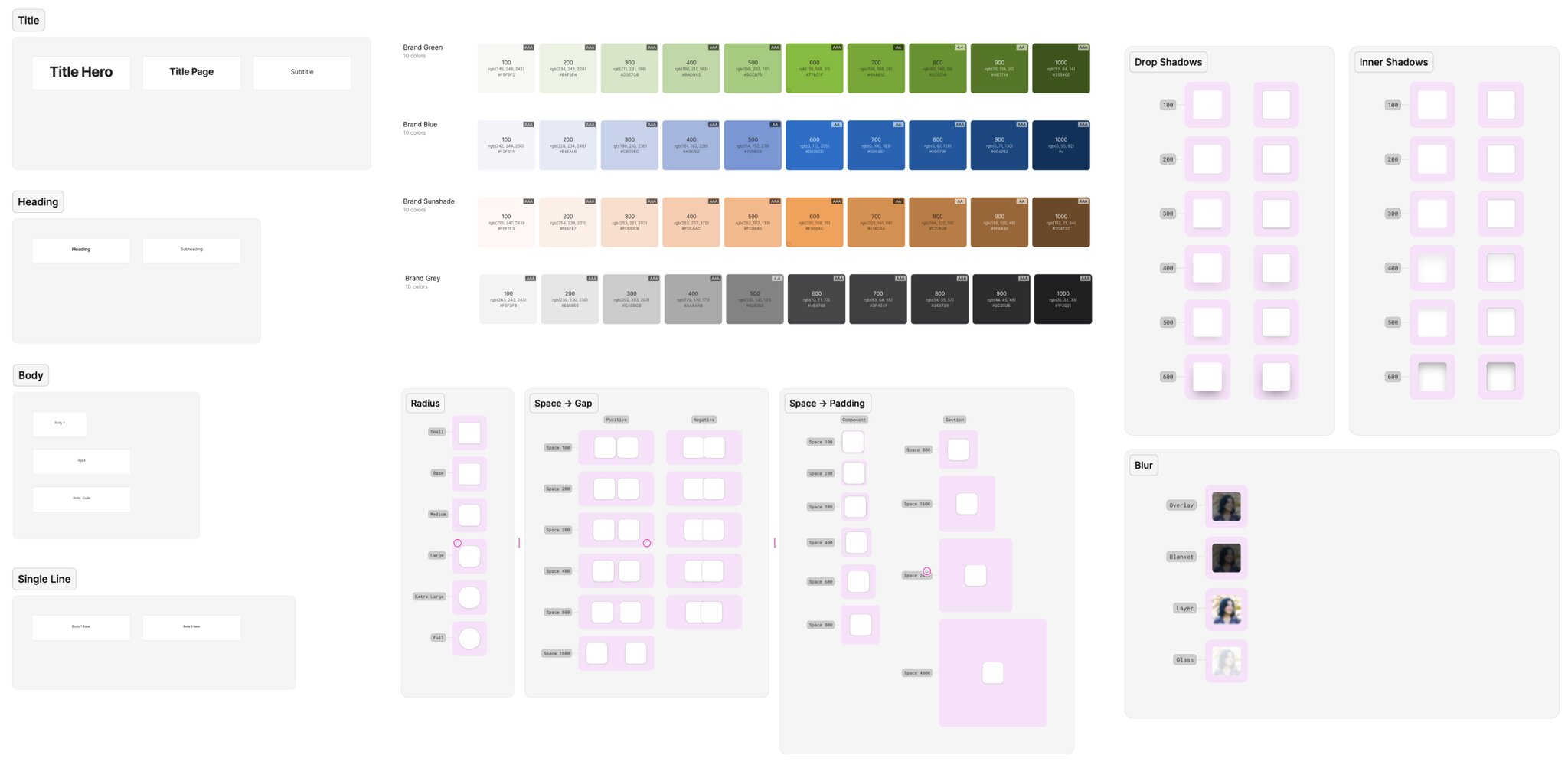Click the Title Page text card
Screen dimensions: 1568x765
click(191, 72)
